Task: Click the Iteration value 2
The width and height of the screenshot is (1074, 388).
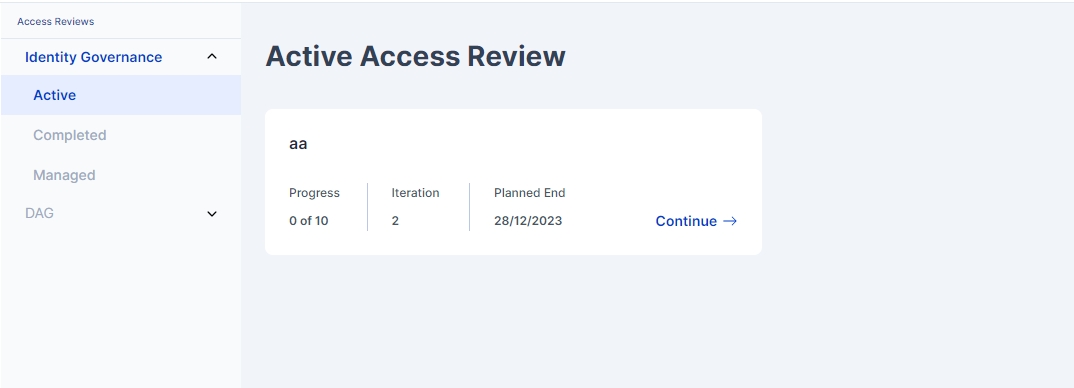Action: tap(395, 221)
